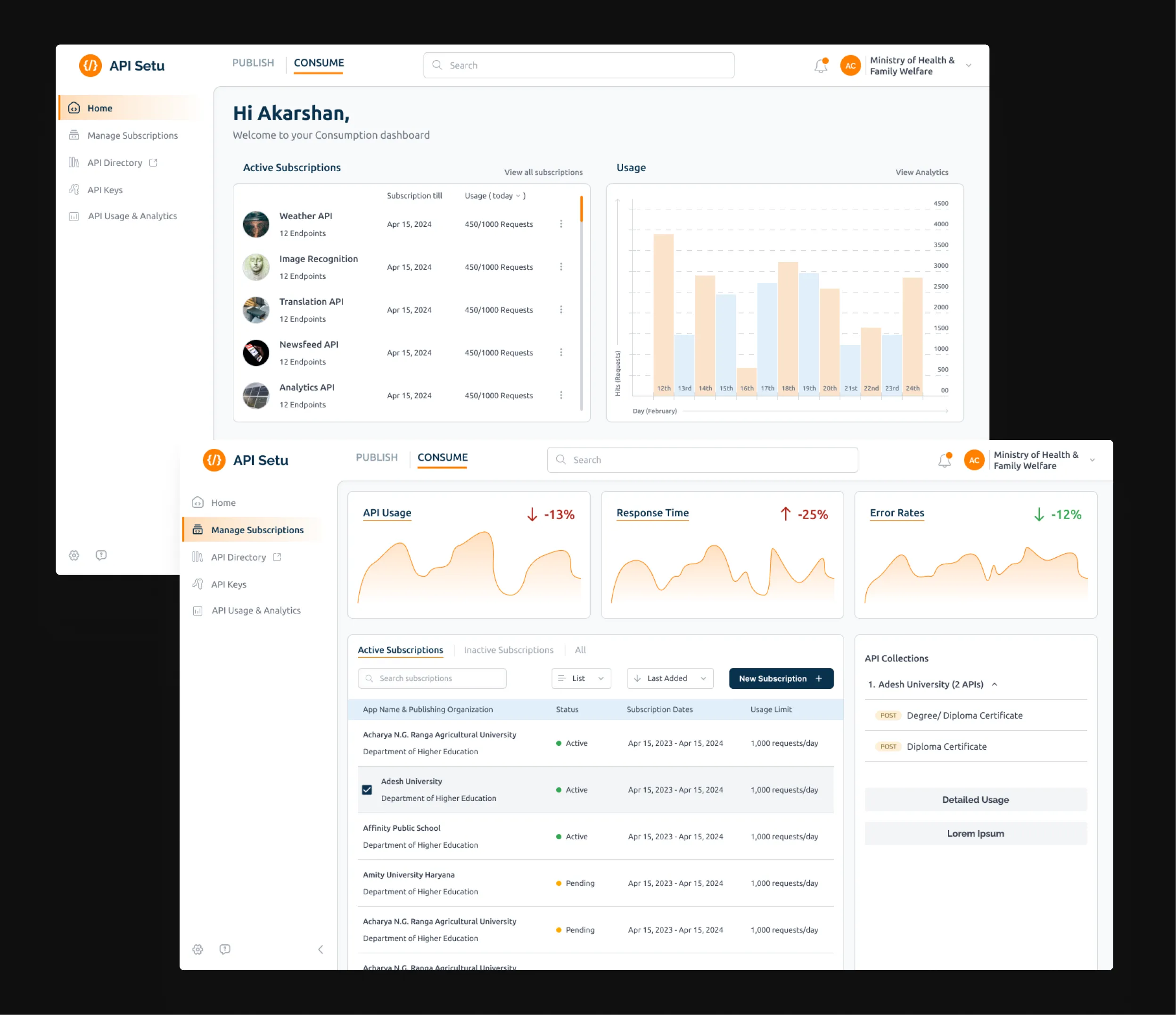Viewport: 1176px width, 1015px height.
Task: Click the external link icon beside API Directory in back window
Action: tap(153, 162)
